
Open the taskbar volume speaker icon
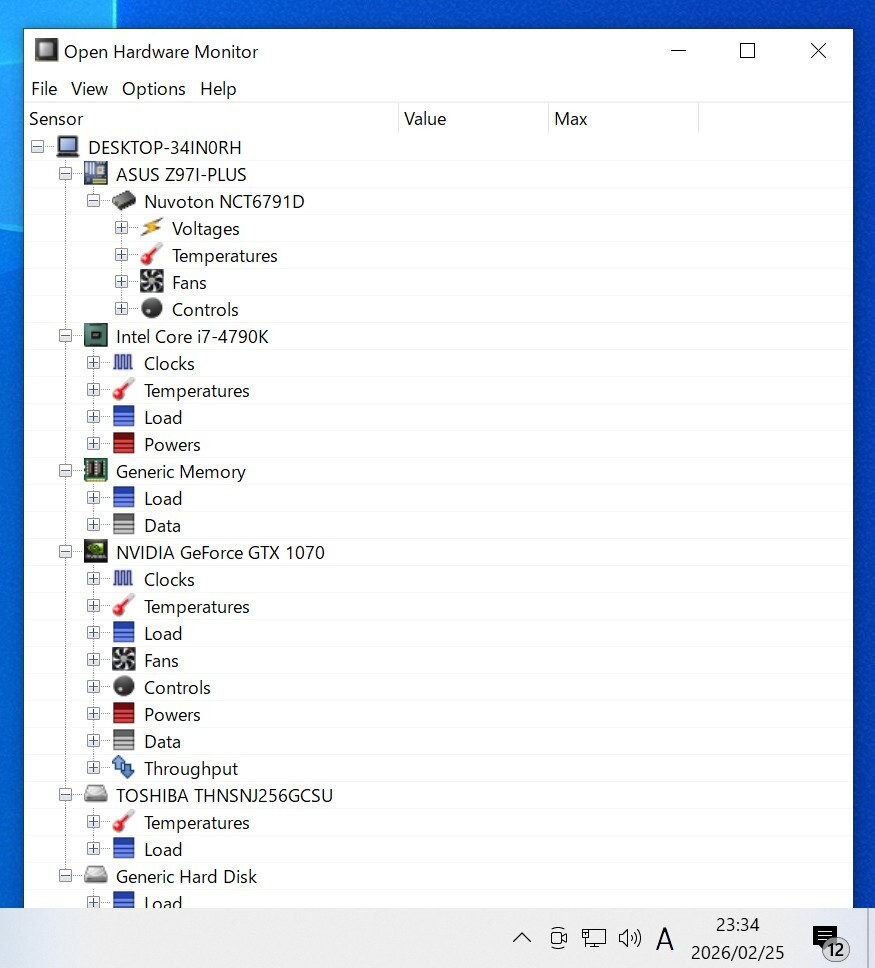pyautogui.click(x=629, y=938)
